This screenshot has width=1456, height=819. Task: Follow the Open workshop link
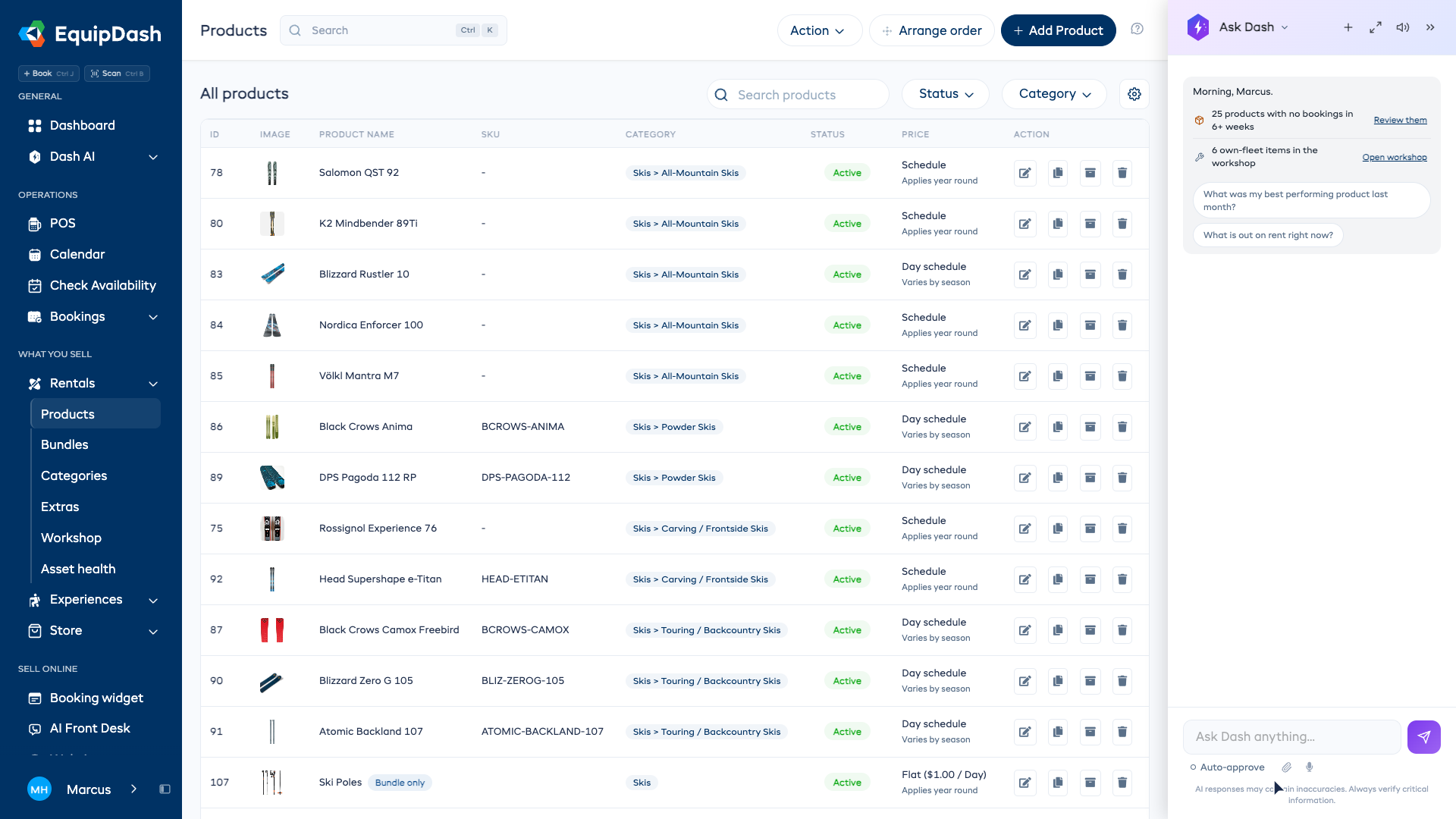coord(1394,157)
